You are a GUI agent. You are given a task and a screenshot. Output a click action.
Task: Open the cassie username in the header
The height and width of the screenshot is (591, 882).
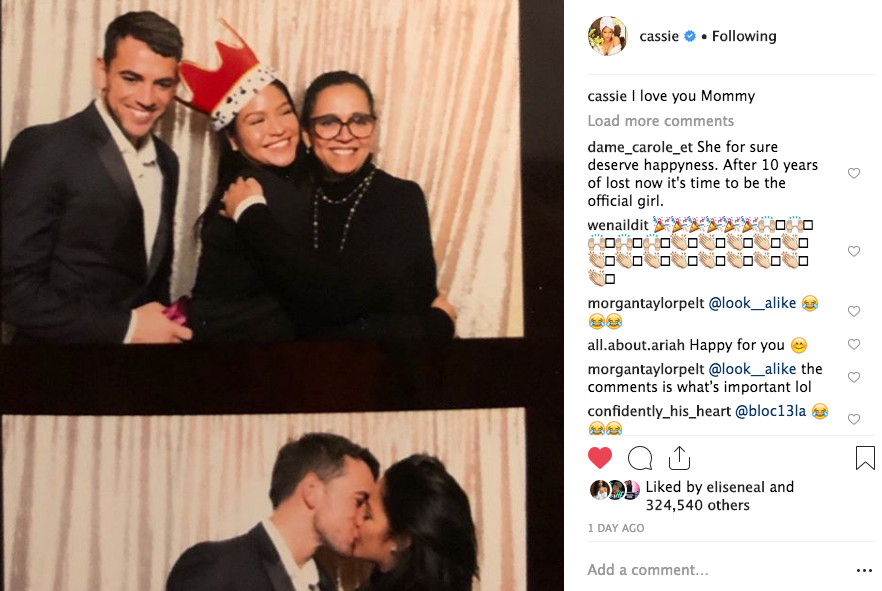[x=659, y=36]
